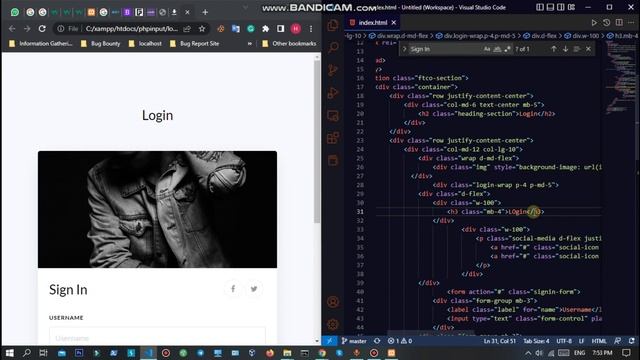Reload the page in Chrome
640x360 pixels.
pyautogui.click(x=42, y=29)
